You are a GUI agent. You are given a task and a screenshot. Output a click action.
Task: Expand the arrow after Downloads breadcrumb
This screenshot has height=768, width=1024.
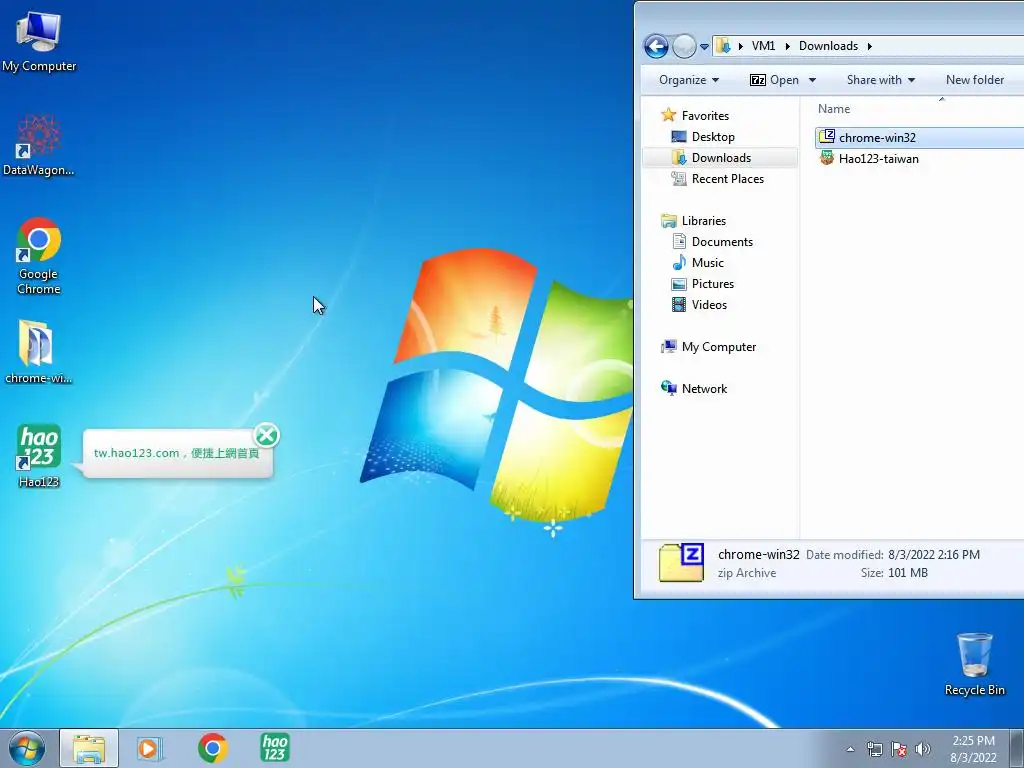870,46
